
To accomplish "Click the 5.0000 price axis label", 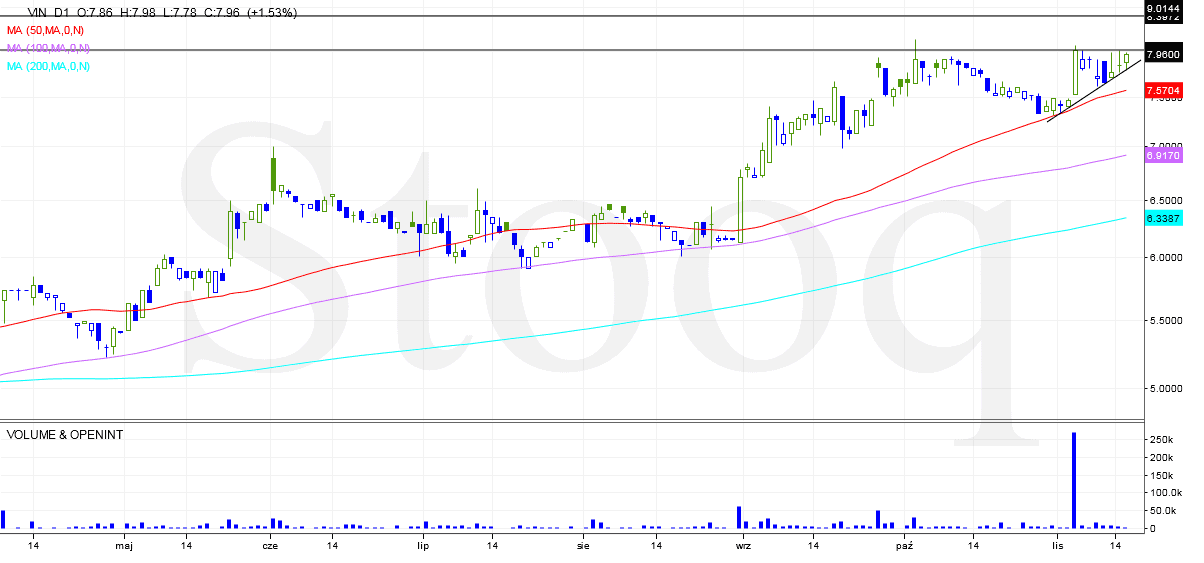I will 1164,388.
